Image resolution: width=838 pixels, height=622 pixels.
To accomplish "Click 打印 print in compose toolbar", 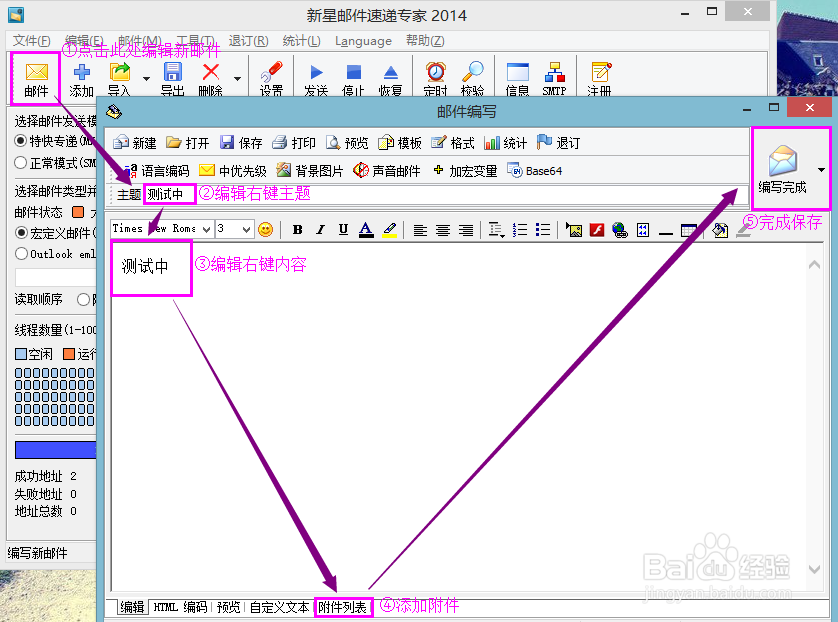I will 293,143.
